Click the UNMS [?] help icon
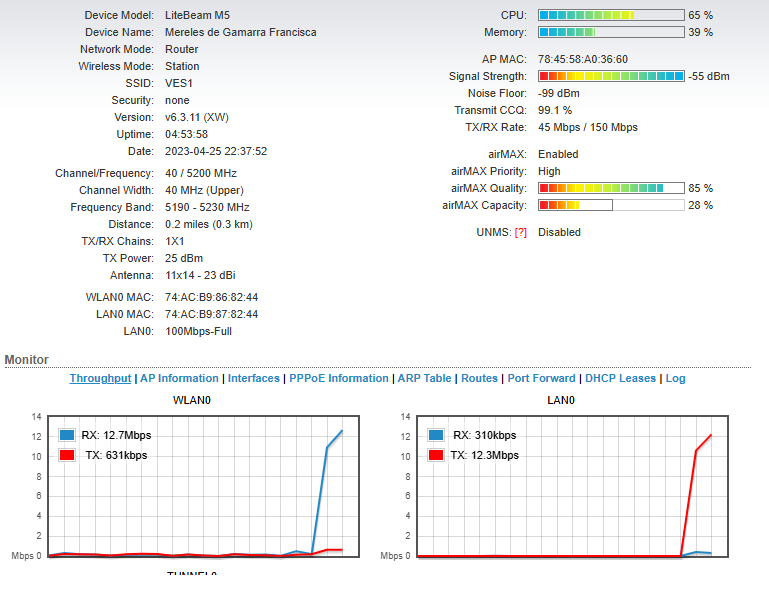 tap(520, 233)
